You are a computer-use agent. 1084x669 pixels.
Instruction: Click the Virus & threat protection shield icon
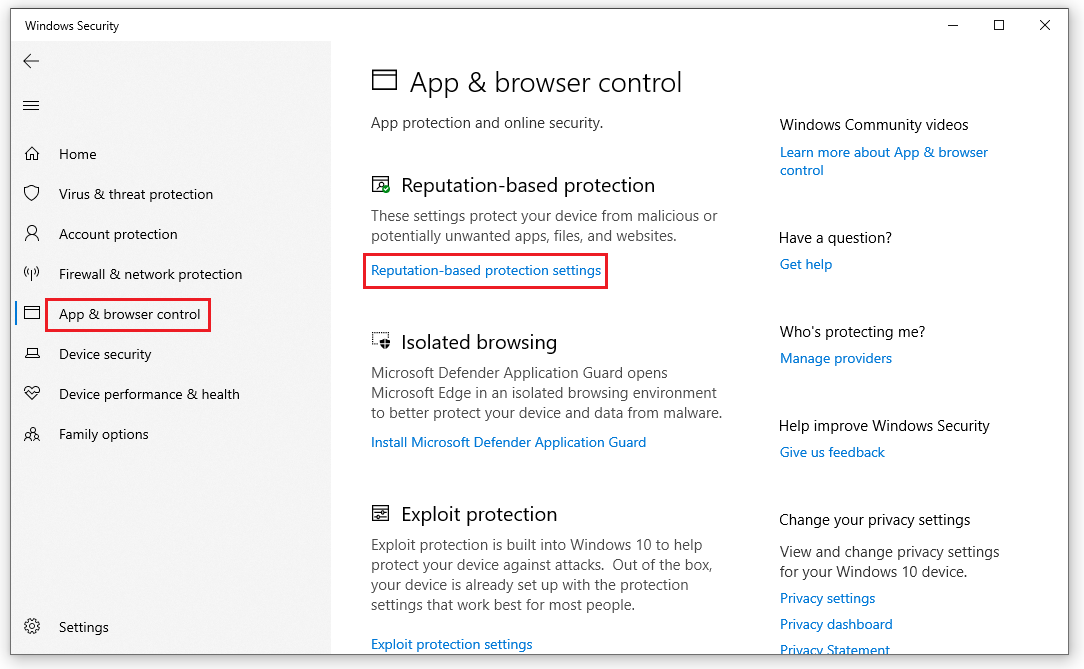tap(32, 194)
